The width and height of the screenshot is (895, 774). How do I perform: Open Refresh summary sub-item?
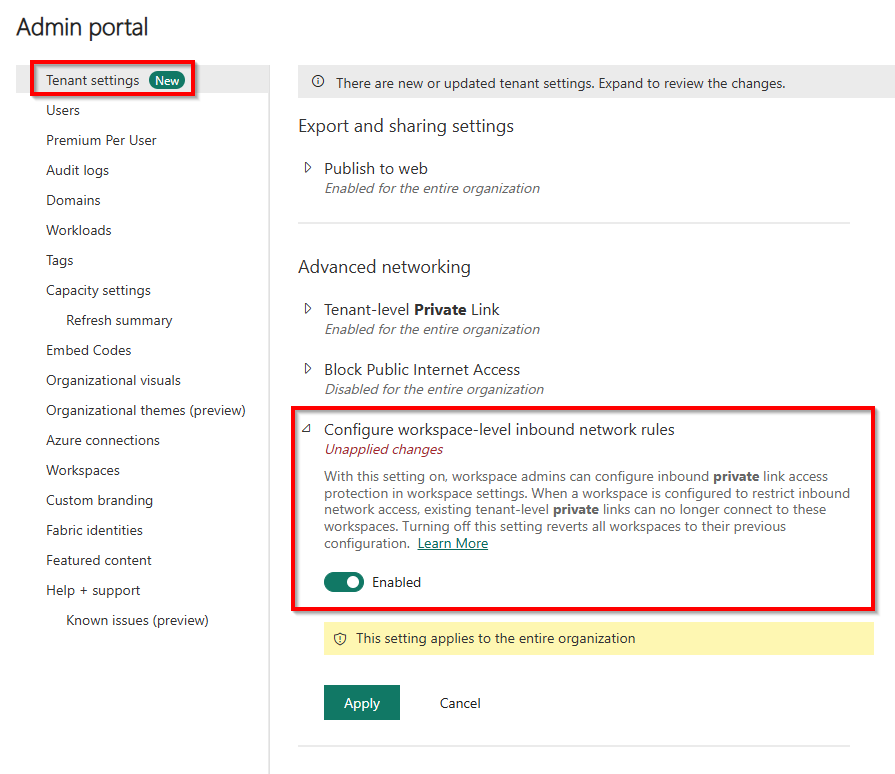tap(119, 321)
